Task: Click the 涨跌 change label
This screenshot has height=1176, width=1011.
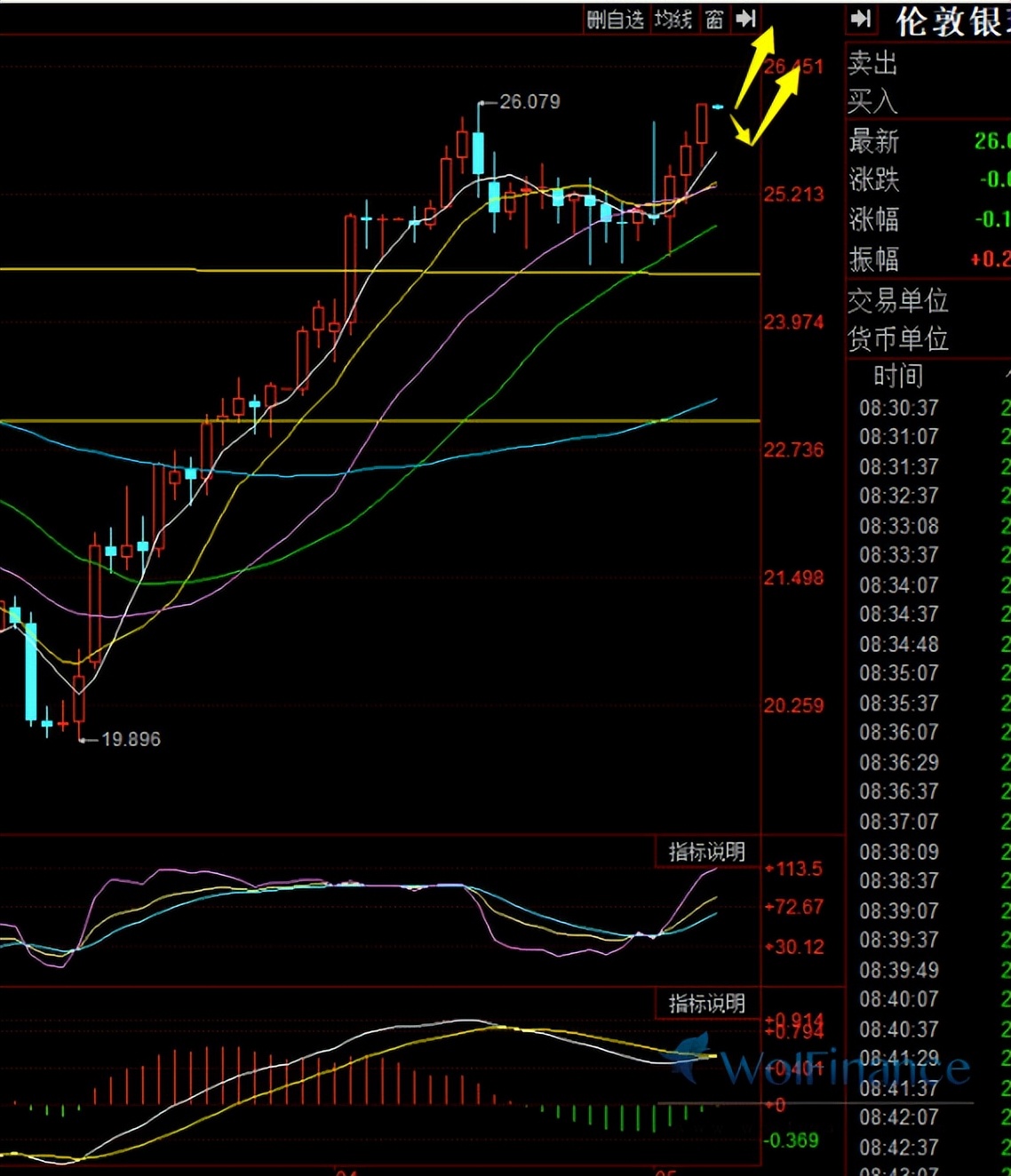Action: (874, 179)
